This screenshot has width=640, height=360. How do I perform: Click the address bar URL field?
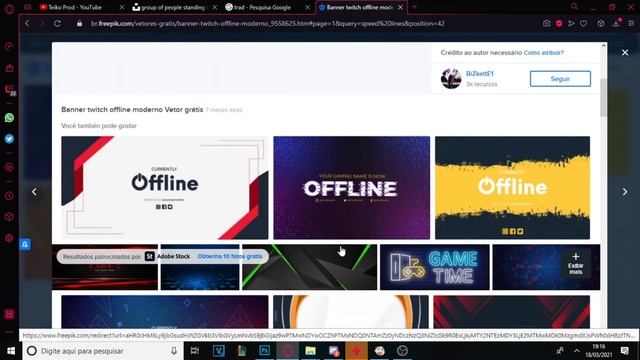tap(267, 24)
